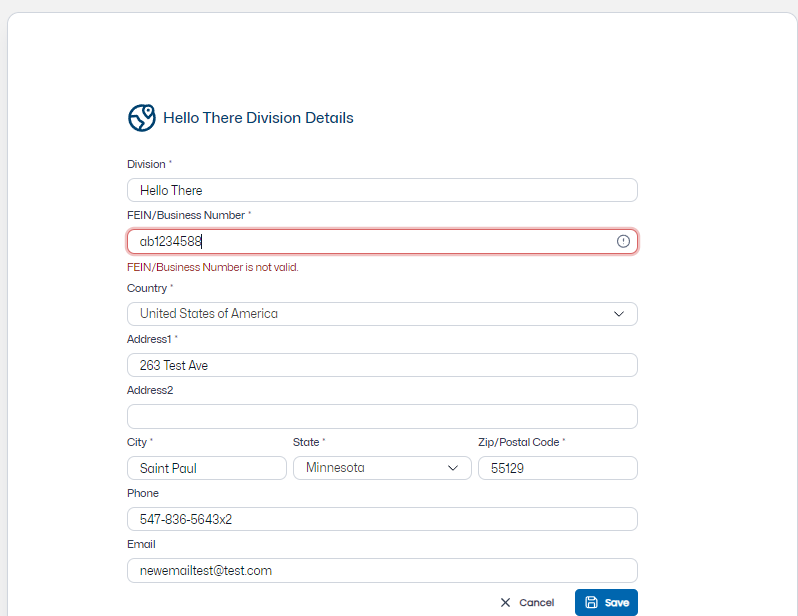Screen dimensions: 798x616
Task: Click the error alert icon in FEIN field
Action: 623,241
